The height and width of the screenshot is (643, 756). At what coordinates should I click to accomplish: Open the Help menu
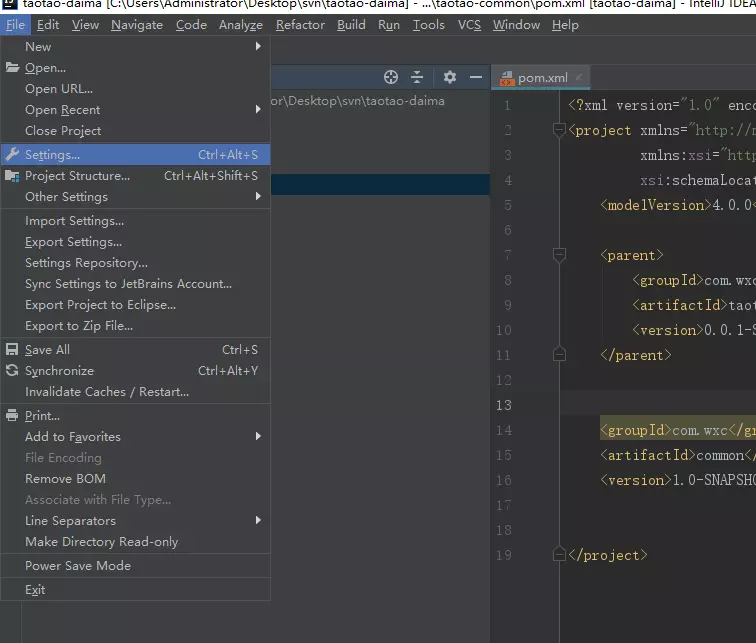[x=565, y=25]
